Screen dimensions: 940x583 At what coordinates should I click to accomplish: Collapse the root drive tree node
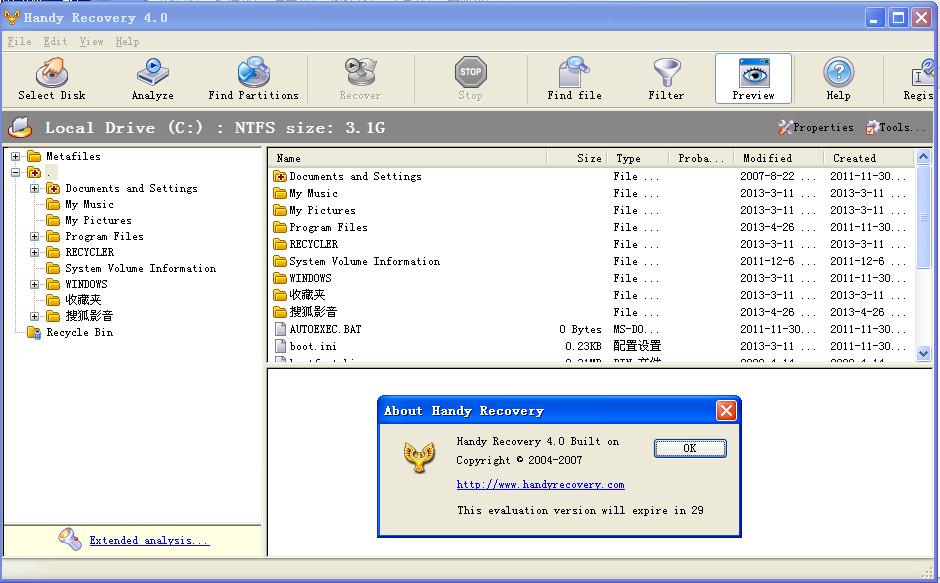coord(16,172)
